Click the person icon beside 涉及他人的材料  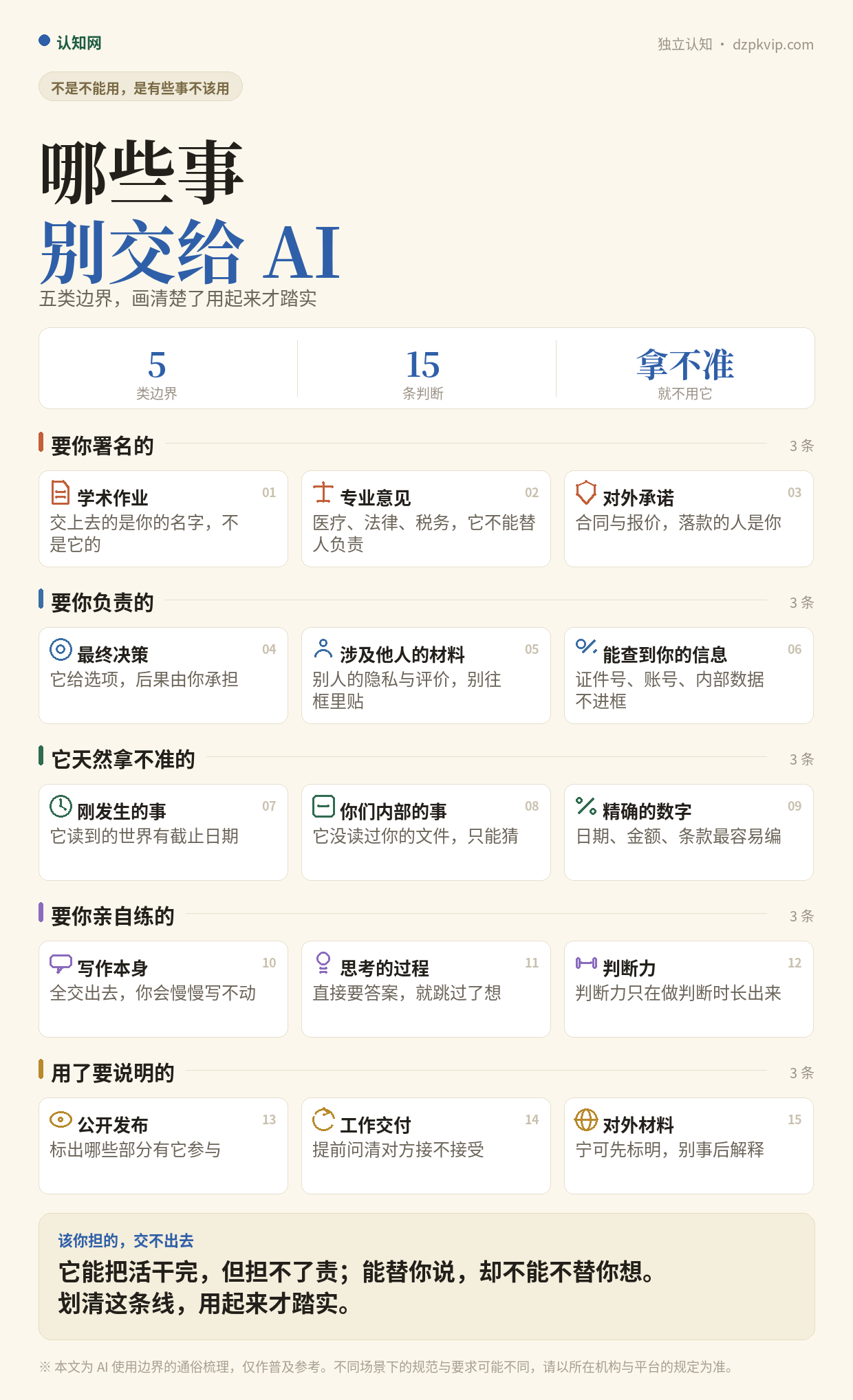pos(323,649)
